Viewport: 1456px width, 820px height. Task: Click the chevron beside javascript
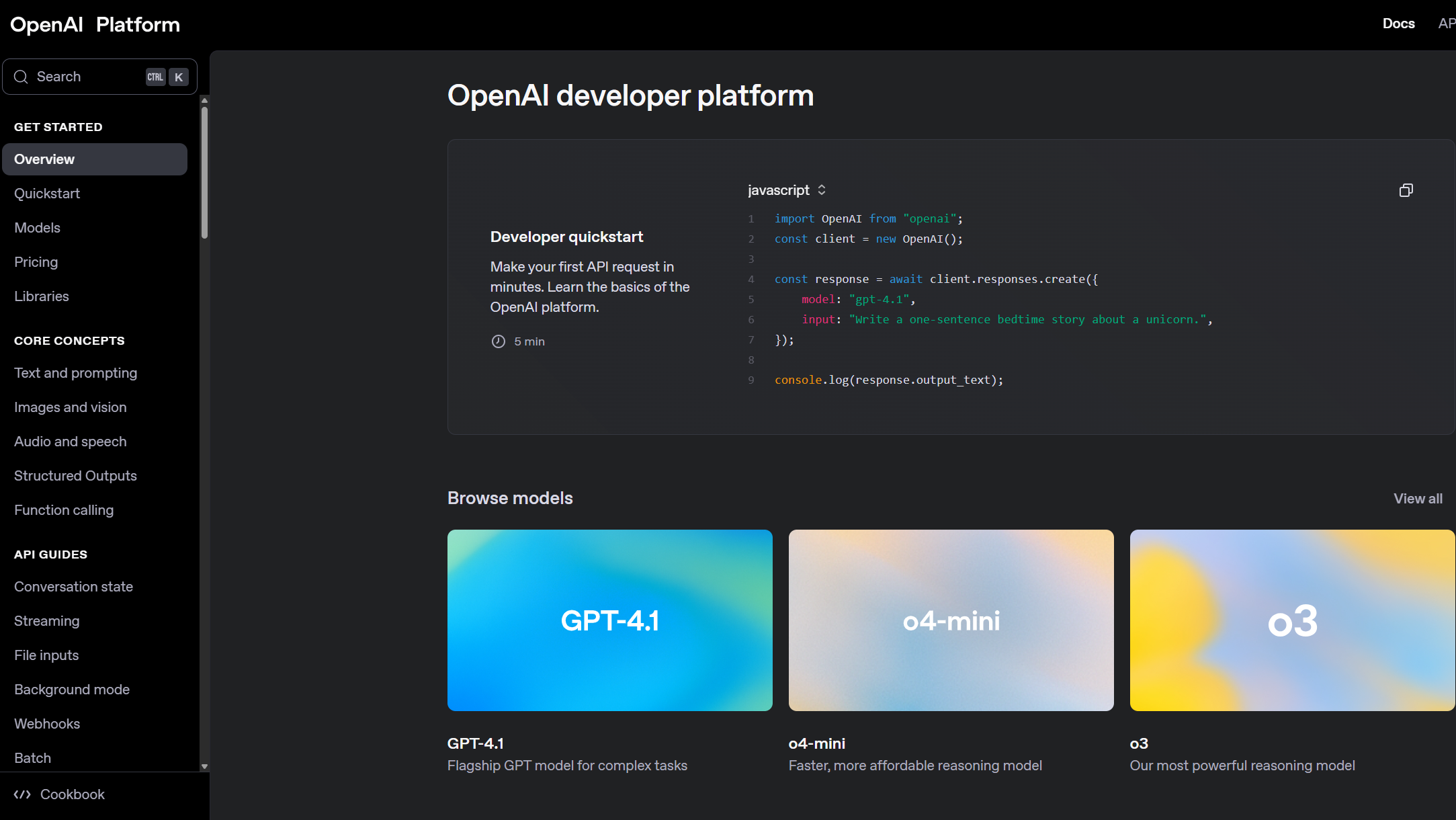[x=822, y=190]
